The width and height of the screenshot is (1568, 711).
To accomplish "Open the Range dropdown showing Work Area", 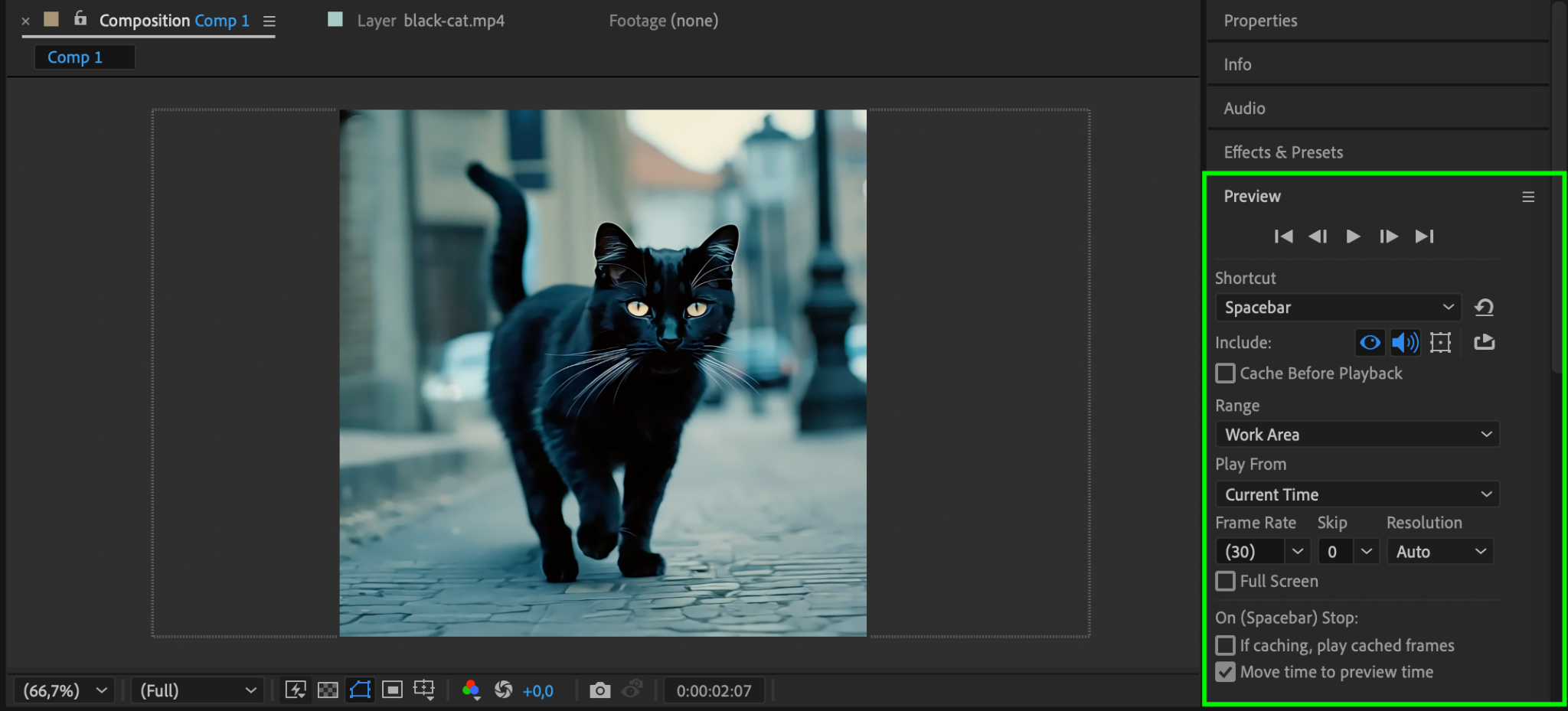I will click(1357, 435).
